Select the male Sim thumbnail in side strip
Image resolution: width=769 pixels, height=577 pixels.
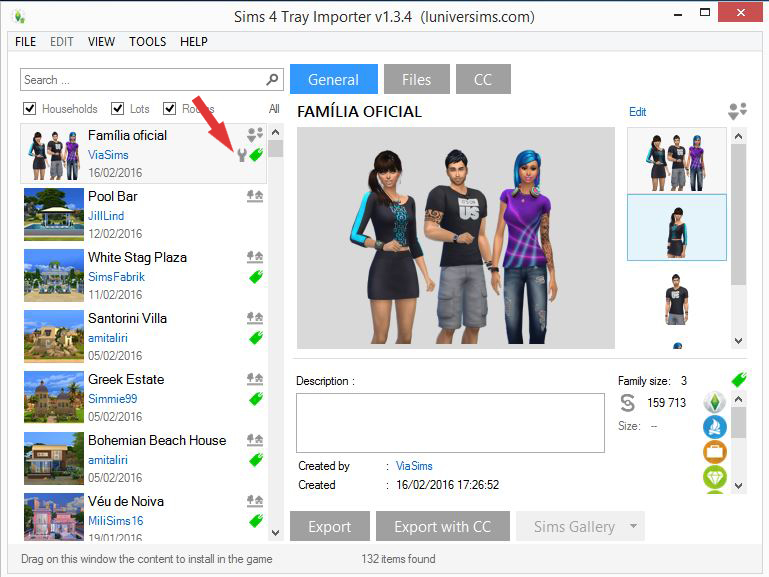(677, 299)
